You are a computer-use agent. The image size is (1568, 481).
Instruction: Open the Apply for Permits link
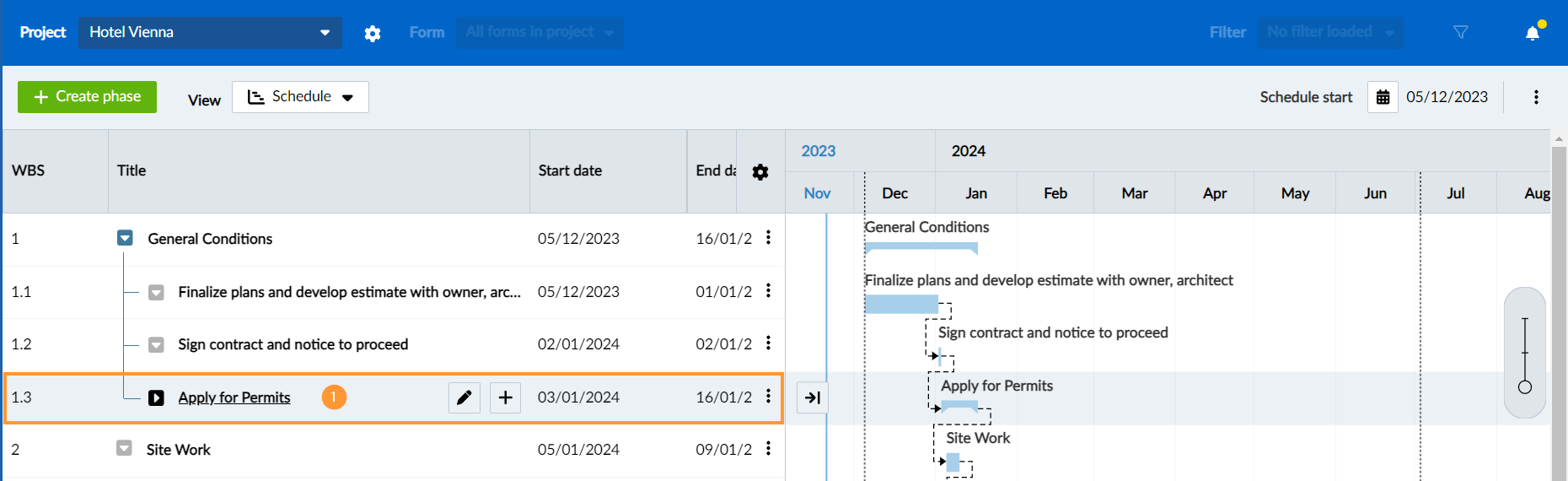[234, 397]
